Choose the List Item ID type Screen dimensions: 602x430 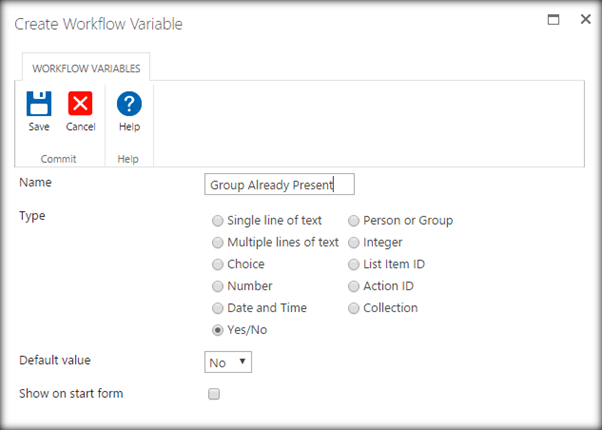pos(354,265)
